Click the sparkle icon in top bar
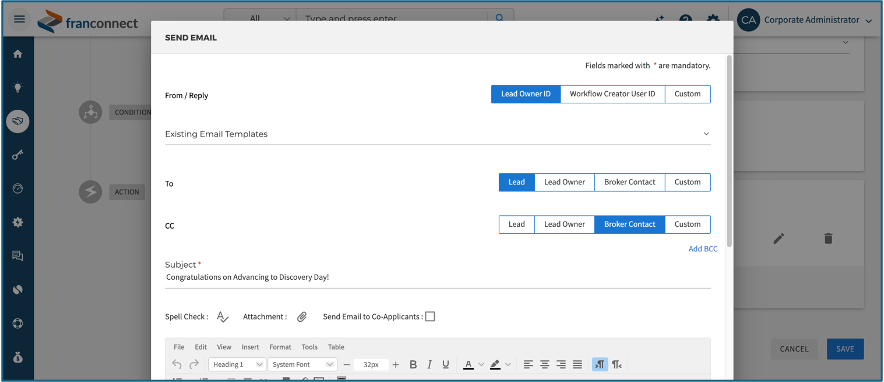Screen dimensions: 884x382 click(x=659, y=19)
